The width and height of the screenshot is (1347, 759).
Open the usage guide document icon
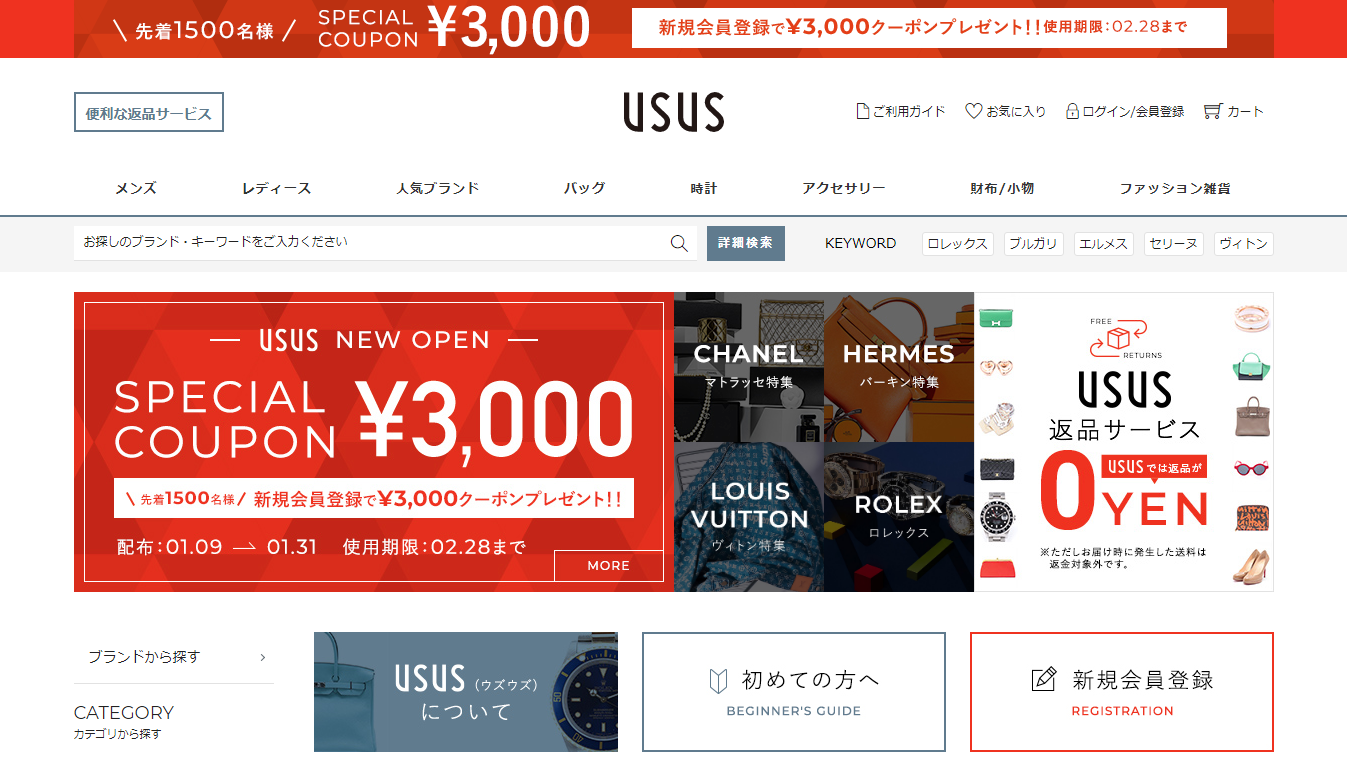point(862,111)
